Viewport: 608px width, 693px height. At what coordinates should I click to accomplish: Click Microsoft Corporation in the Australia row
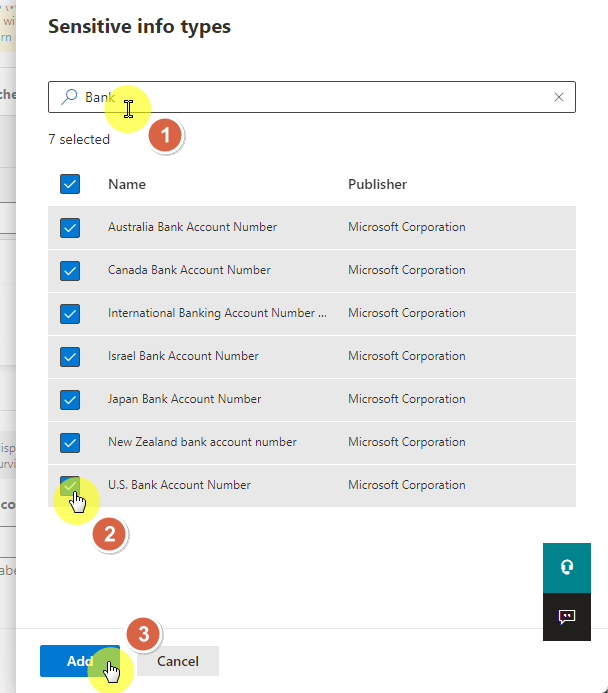(x=407, y=227)
